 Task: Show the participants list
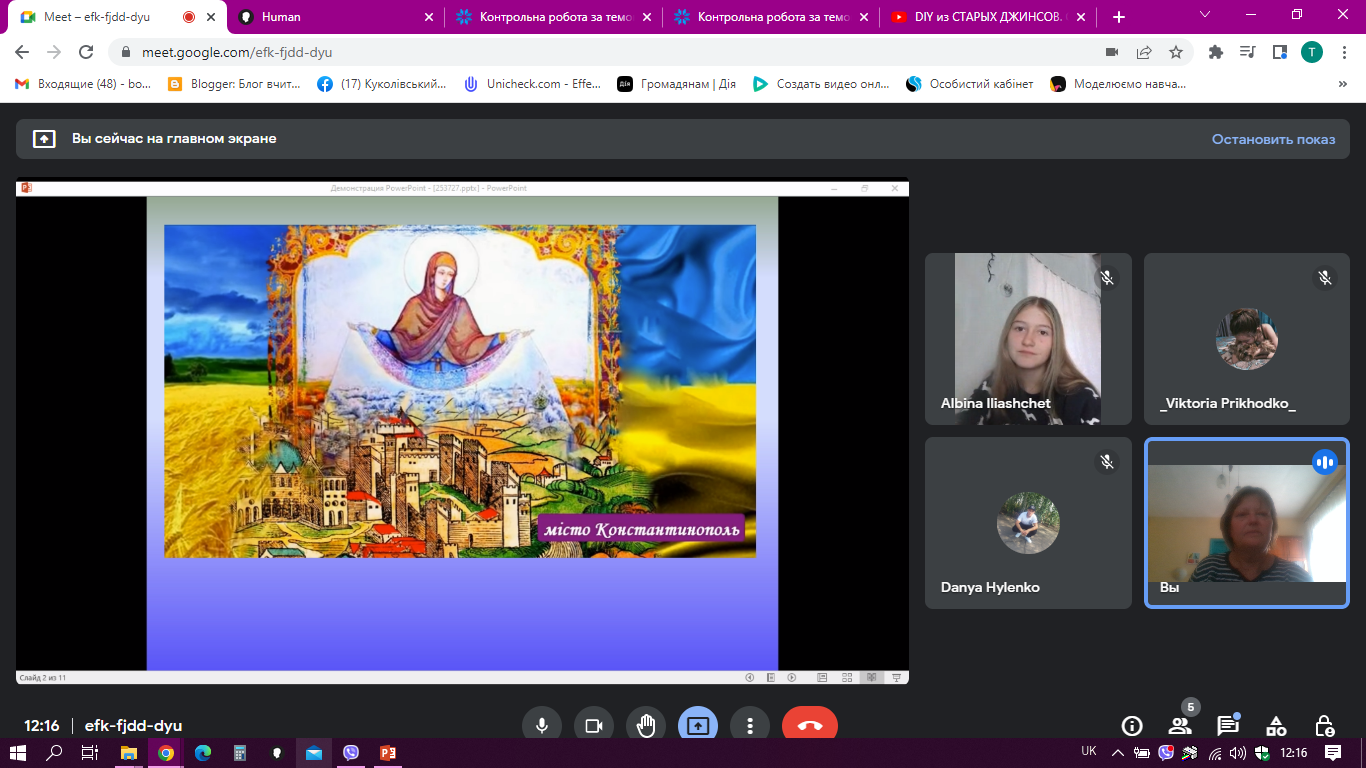(1180, 726)
